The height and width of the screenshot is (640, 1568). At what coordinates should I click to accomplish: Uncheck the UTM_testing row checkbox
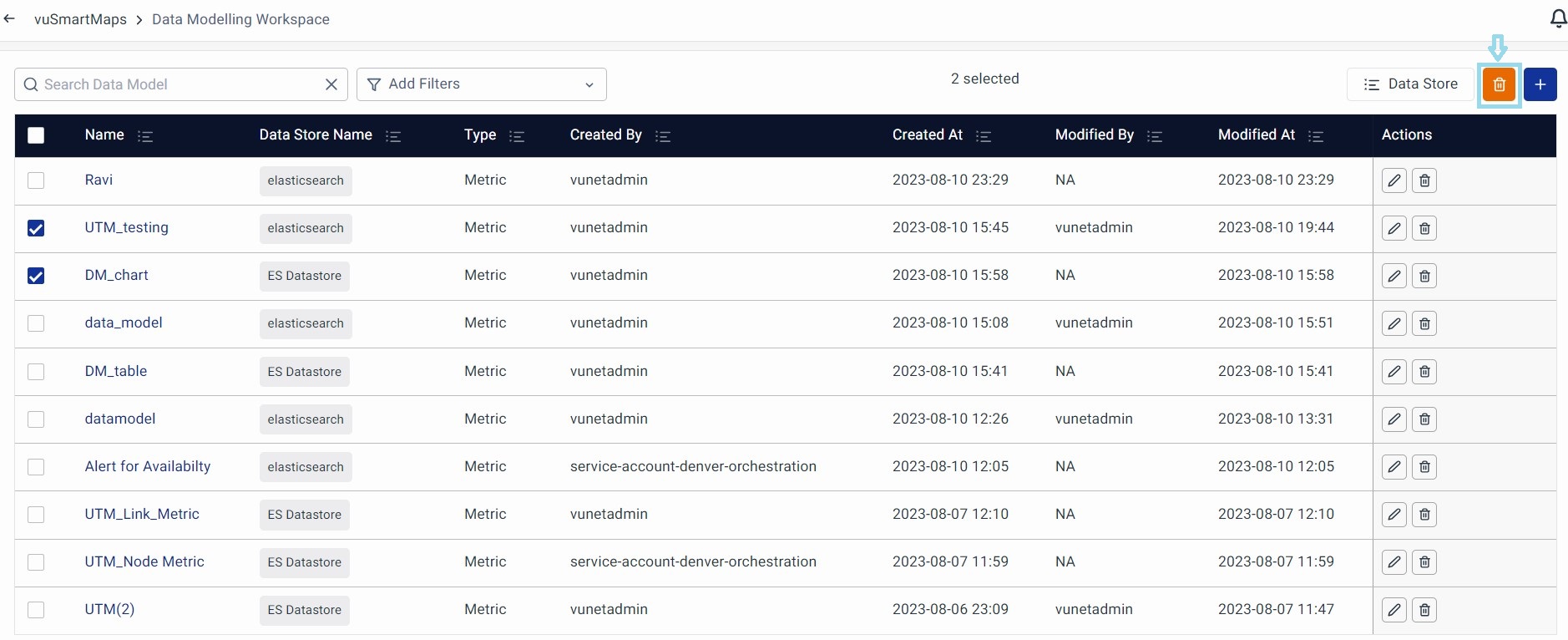36,228
